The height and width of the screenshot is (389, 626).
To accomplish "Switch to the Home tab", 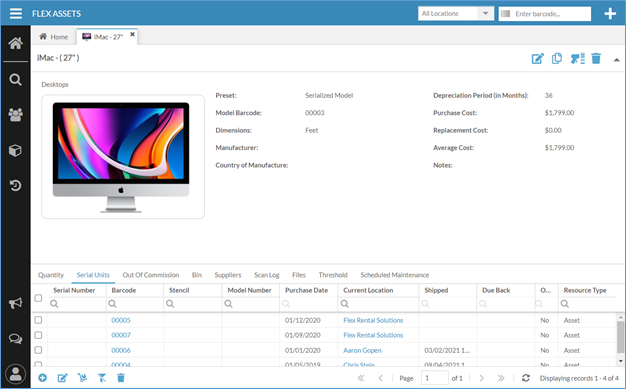I will click(x=53, y=37).
